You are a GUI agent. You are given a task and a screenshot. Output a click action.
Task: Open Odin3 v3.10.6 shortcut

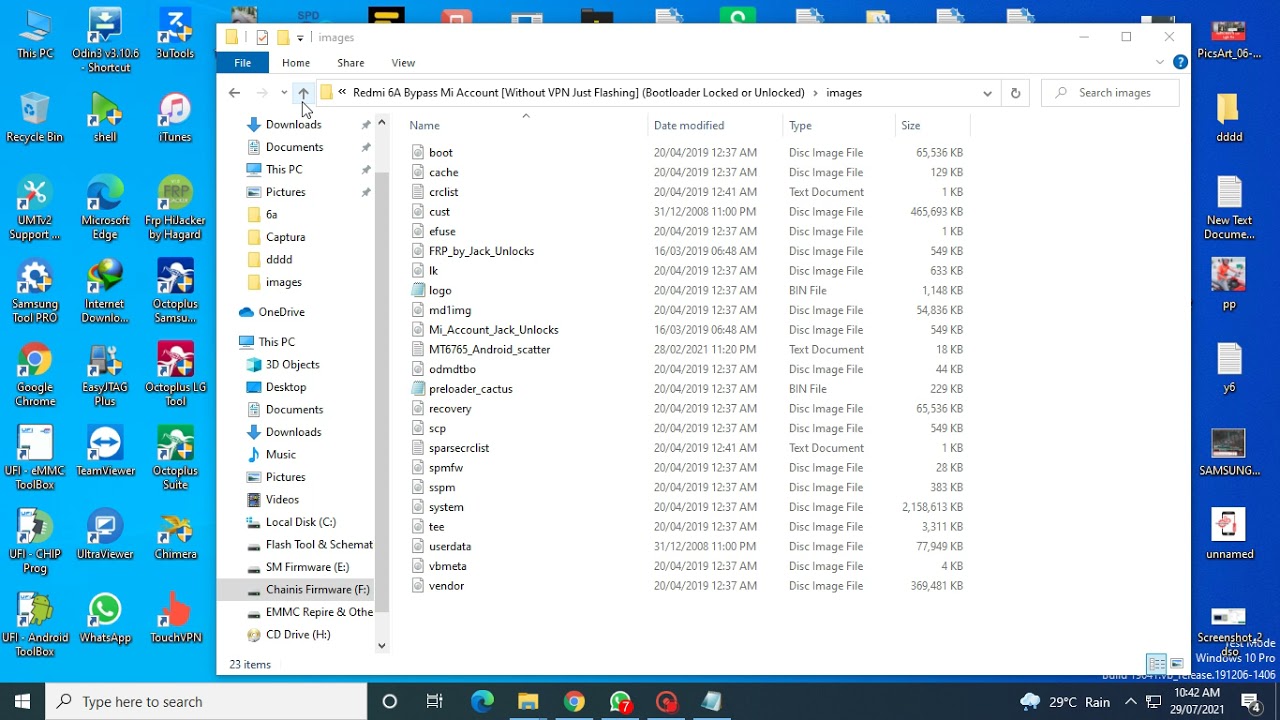105,42
